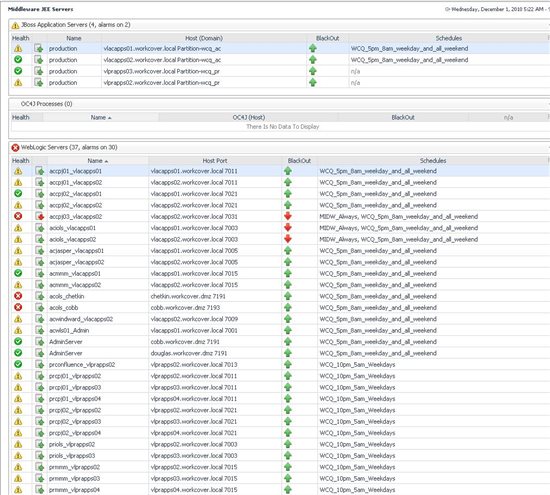Select host cell vlprapps04.workcover.local 7021
The image size is (550, 495).
[x=194, y=433]
